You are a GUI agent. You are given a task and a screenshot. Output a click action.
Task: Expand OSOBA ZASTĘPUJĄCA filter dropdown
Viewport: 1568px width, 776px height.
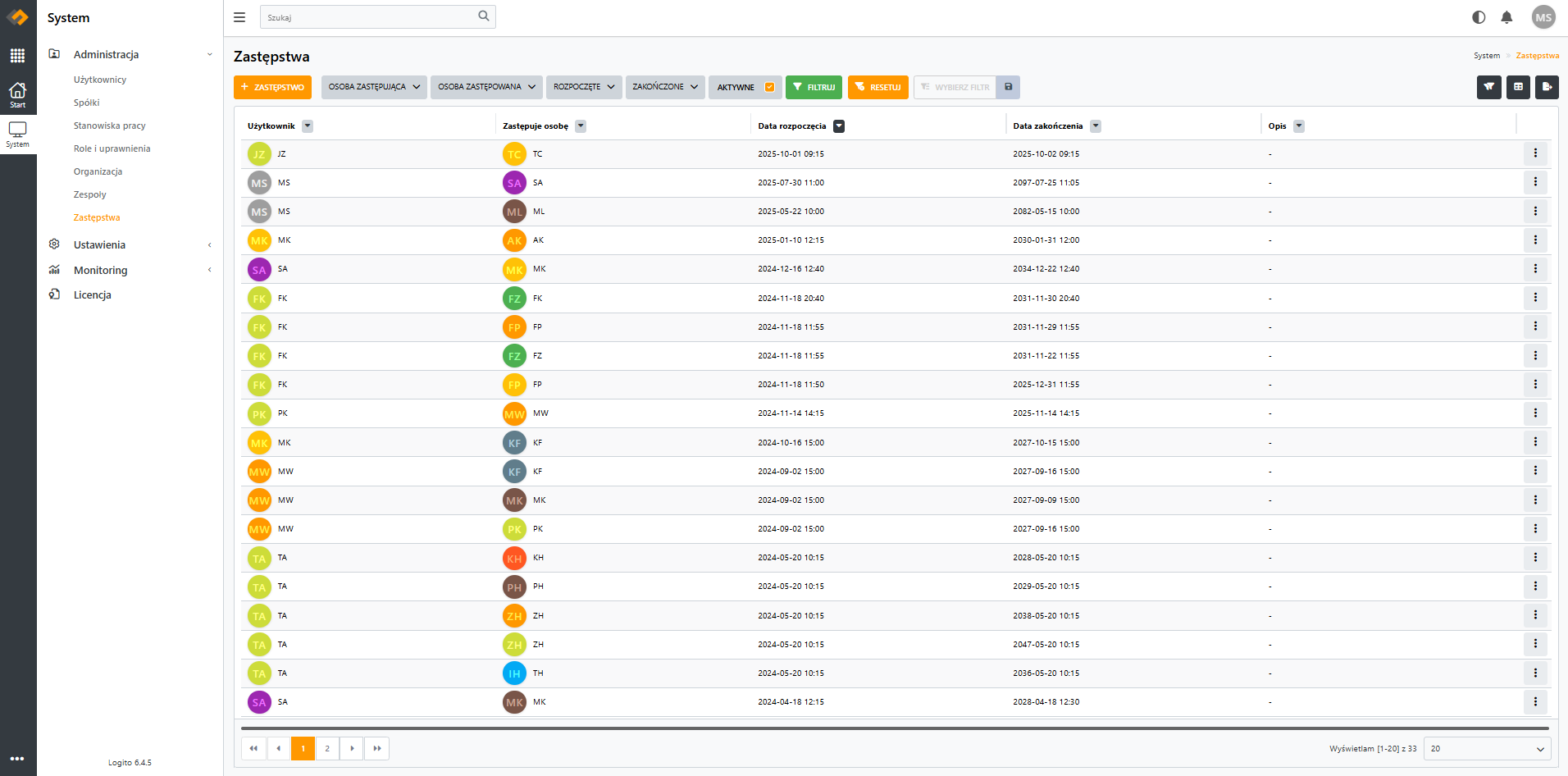click(375, 87)
